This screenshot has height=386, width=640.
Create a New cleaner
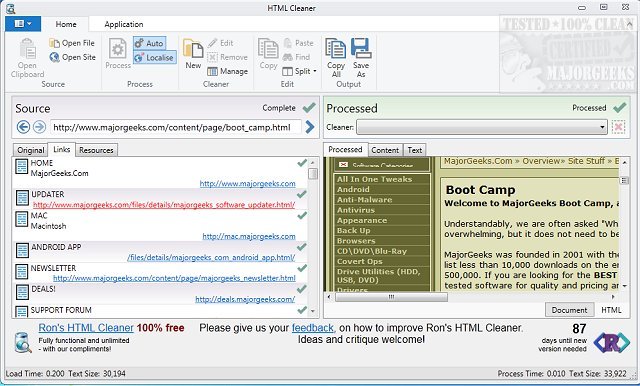(193, 54)
